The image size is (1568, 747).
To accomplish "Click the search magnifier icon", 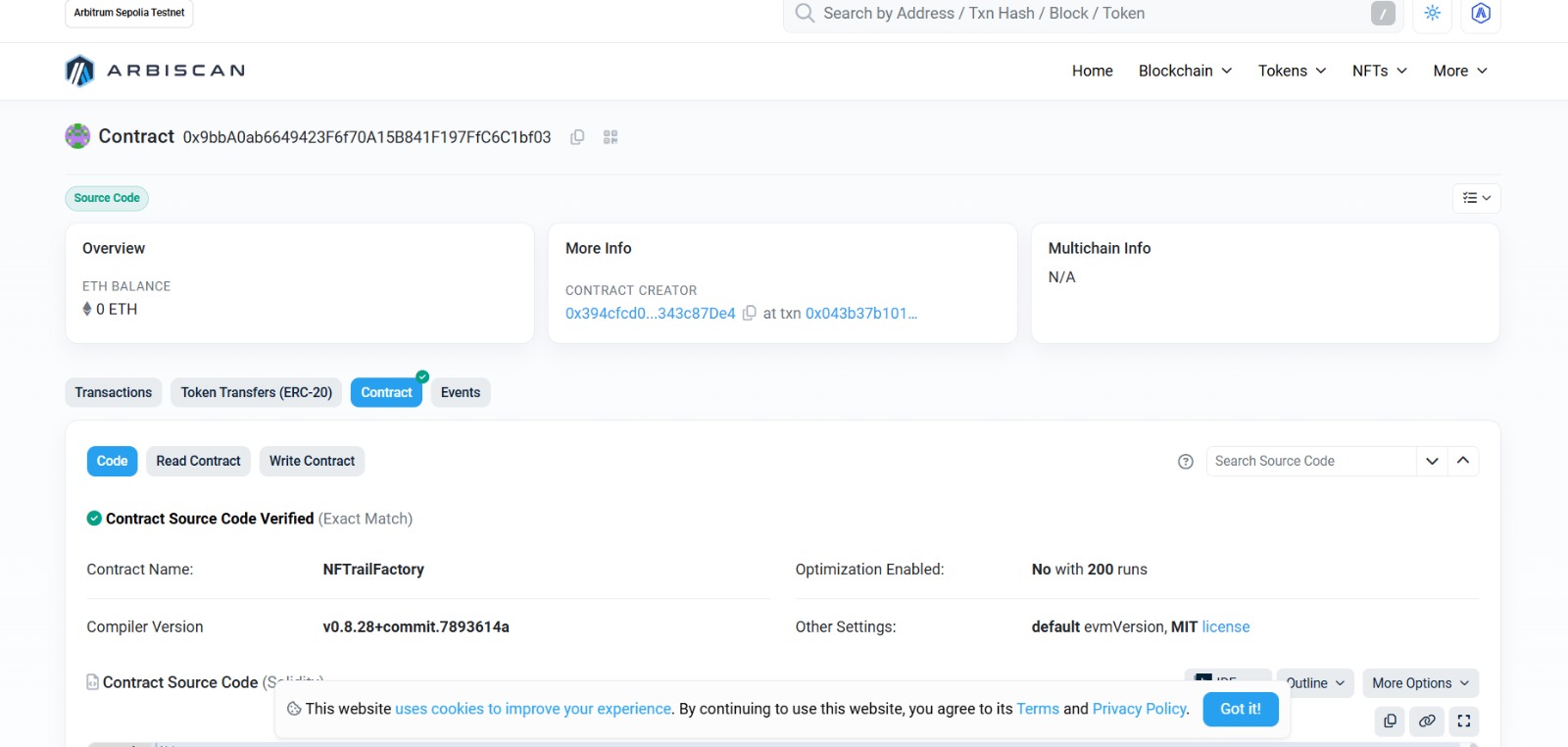I will 805,13.
